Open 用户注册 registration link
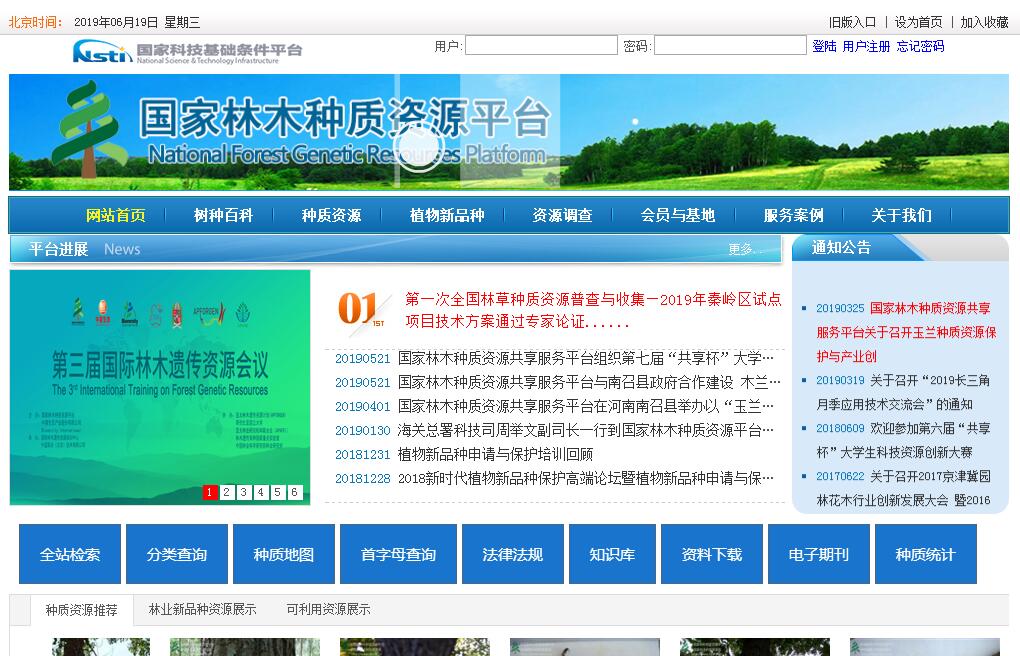The height and width of the screenshot is (656, 1020). (866, 46)
